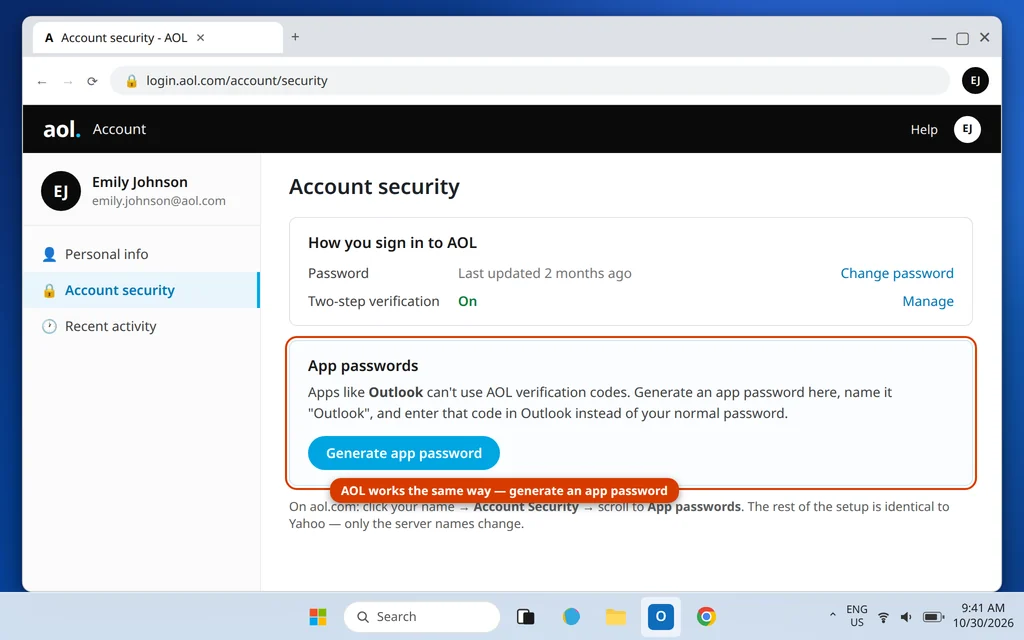Image resolution: width=1024 pixels, height=640 pixels.
Task: Open Personal info in sidebar
Action: tap(142, 254)
